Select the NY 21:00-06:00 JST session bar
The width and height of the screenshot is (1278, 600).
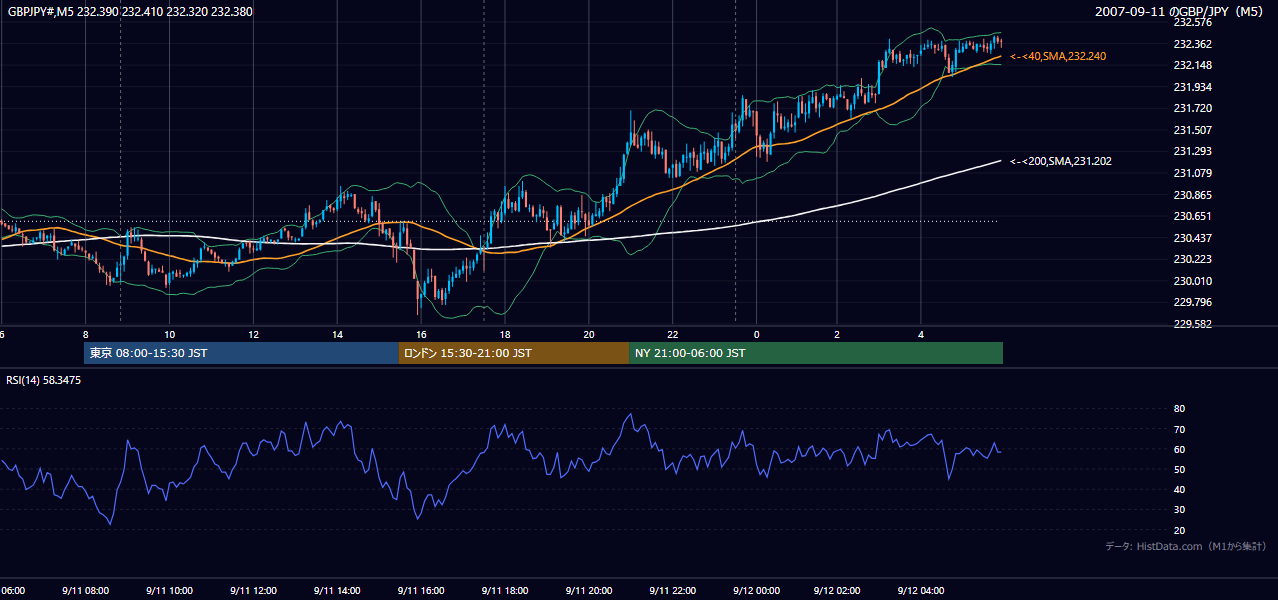pos(816,353)
